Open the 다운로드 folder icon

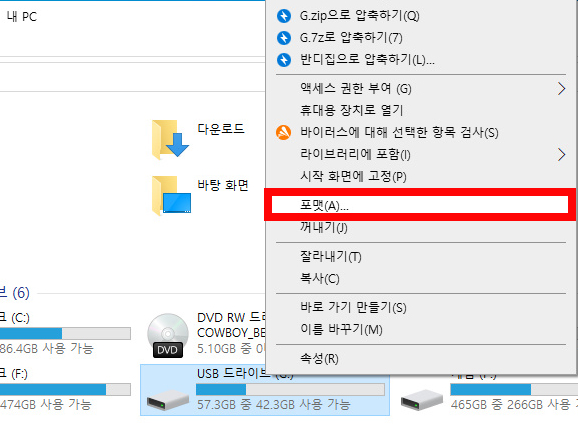170,139
